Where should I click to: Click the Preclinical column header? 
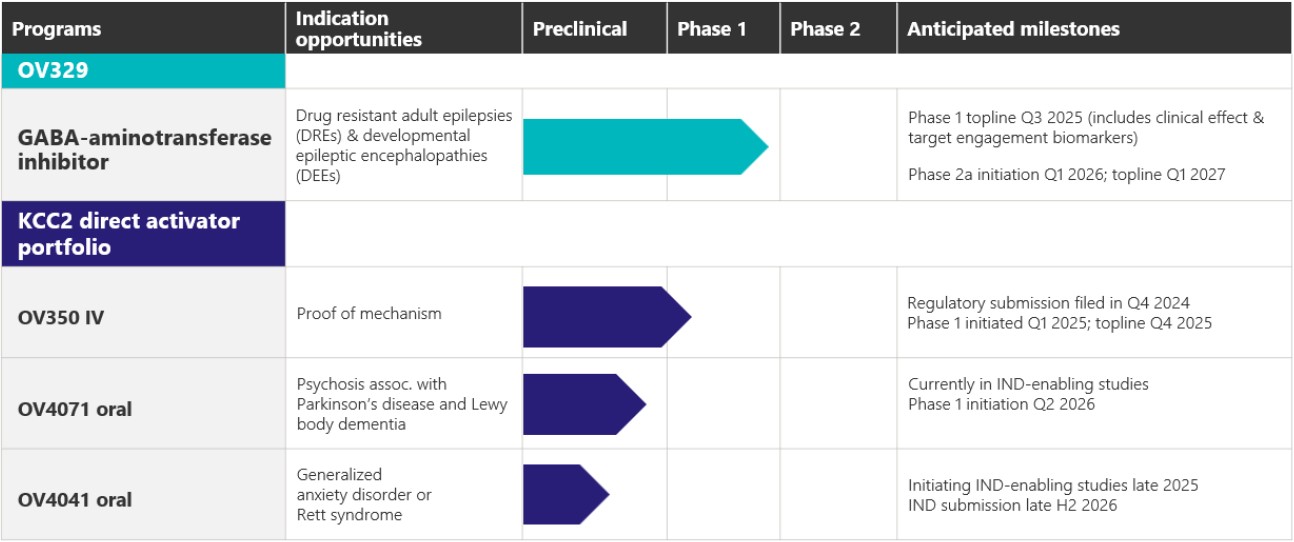click(580, 29)
